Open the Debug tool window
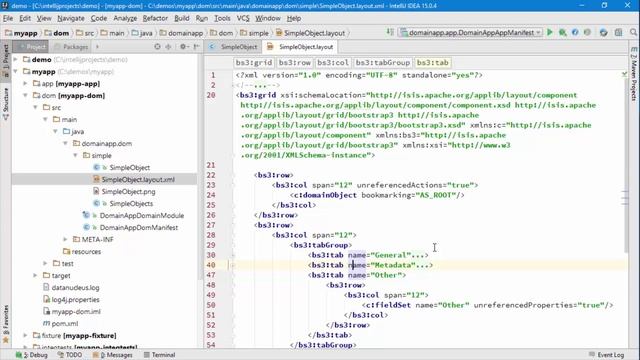The height and width of the screenshot is (360, 640). tap(32, 355)
